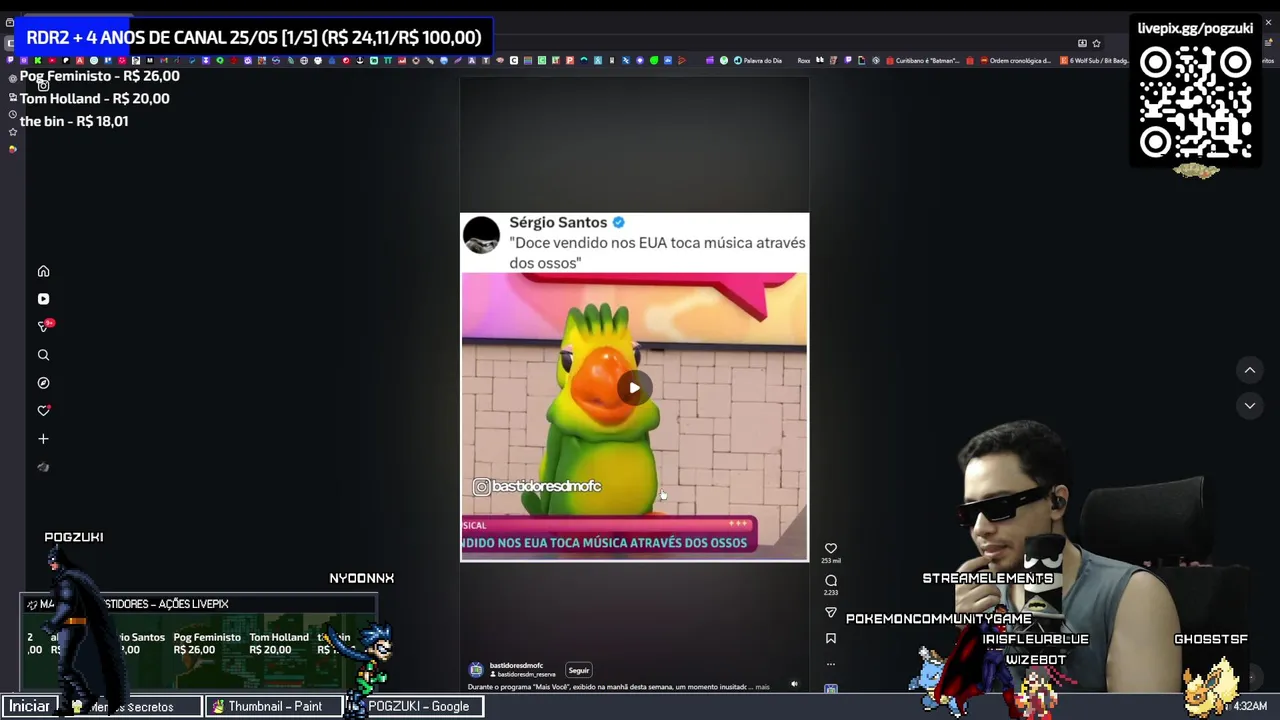Click 'livepix.gg/pogzuki' text

pyautogui.click(x=1195, y=28)
